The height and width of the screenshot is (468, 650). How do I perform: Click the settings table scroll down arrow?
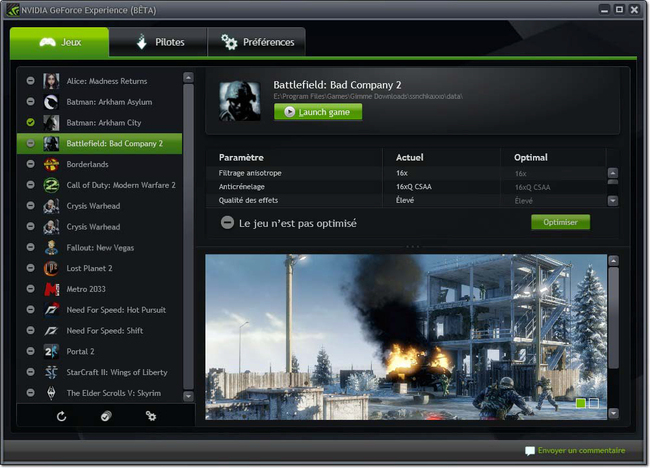tap(613, 201)
